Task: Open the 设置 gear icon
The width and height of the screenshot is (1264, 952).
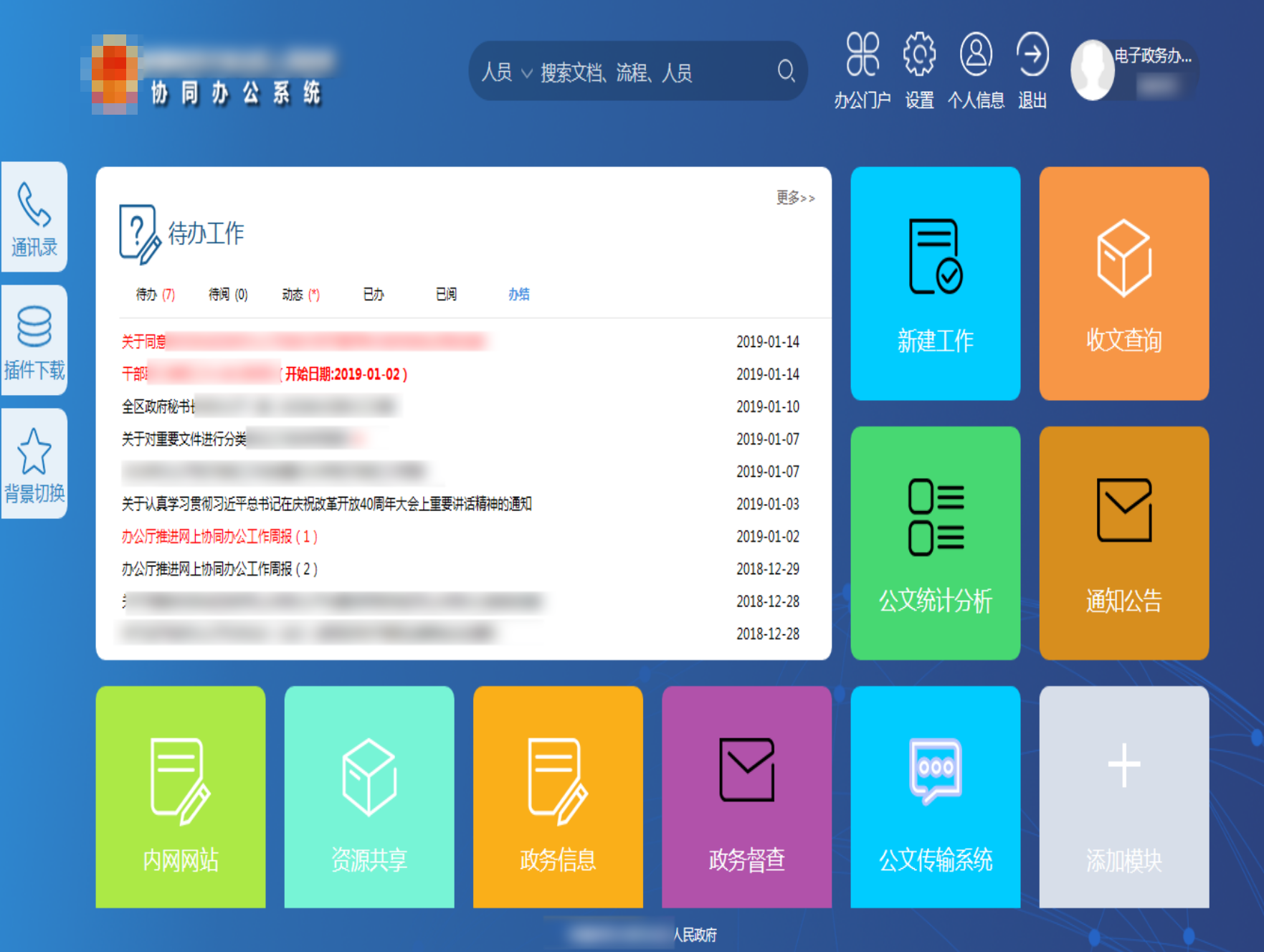Action: (x=919, y=54)
